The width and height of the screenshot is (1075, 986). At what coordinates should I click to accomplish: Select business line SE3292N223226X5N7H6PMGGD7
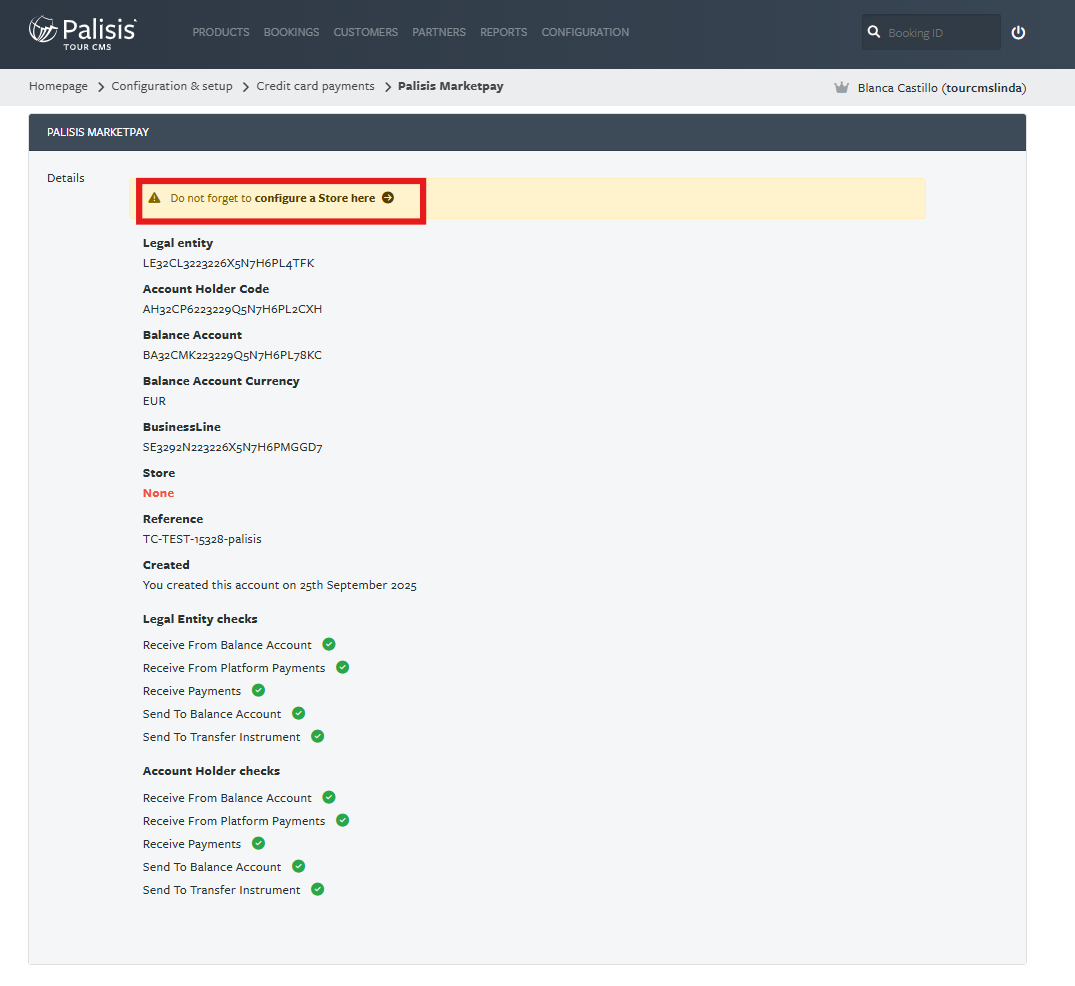click(x=232, y=447)
